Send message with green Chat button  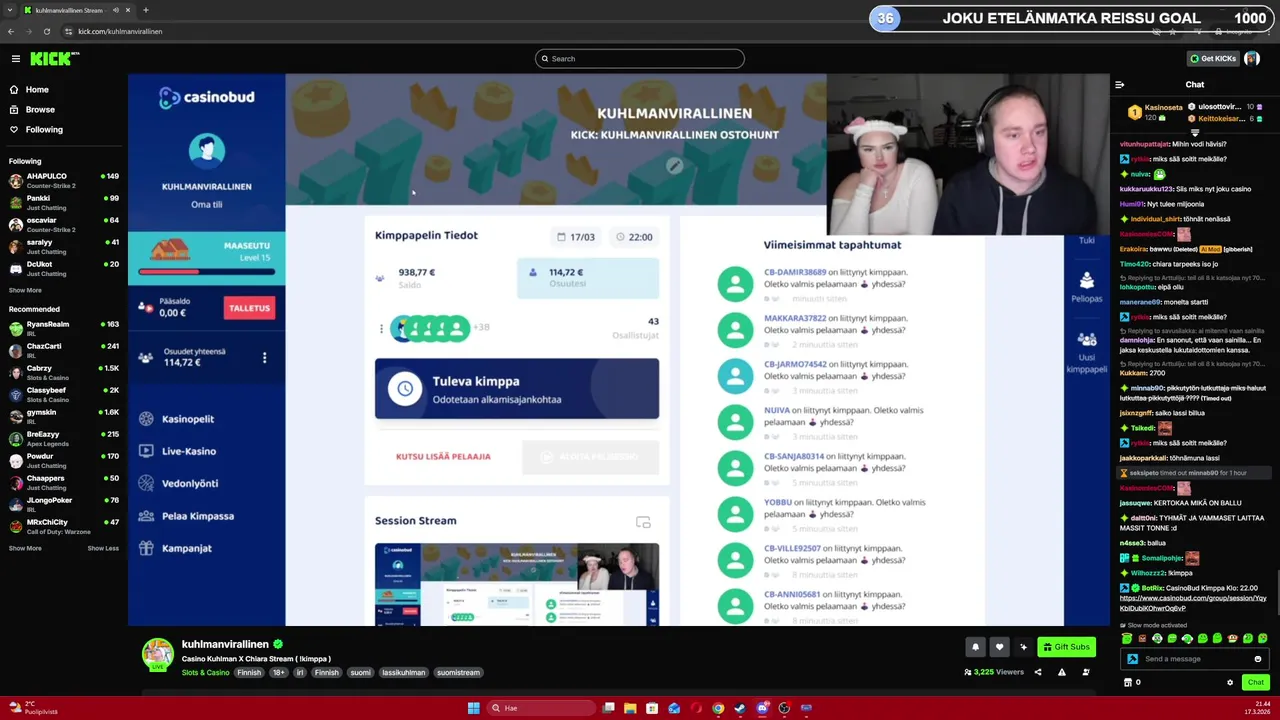[x=1255, y=683]
